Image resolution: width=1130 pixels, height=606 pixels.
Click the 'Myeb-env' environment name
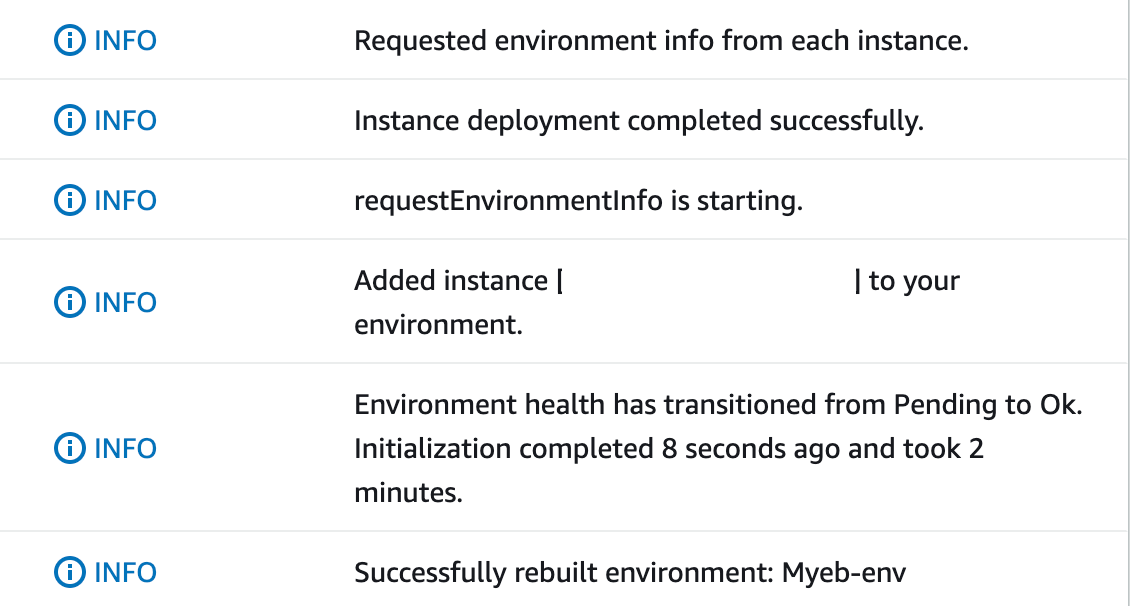[843, 573]
